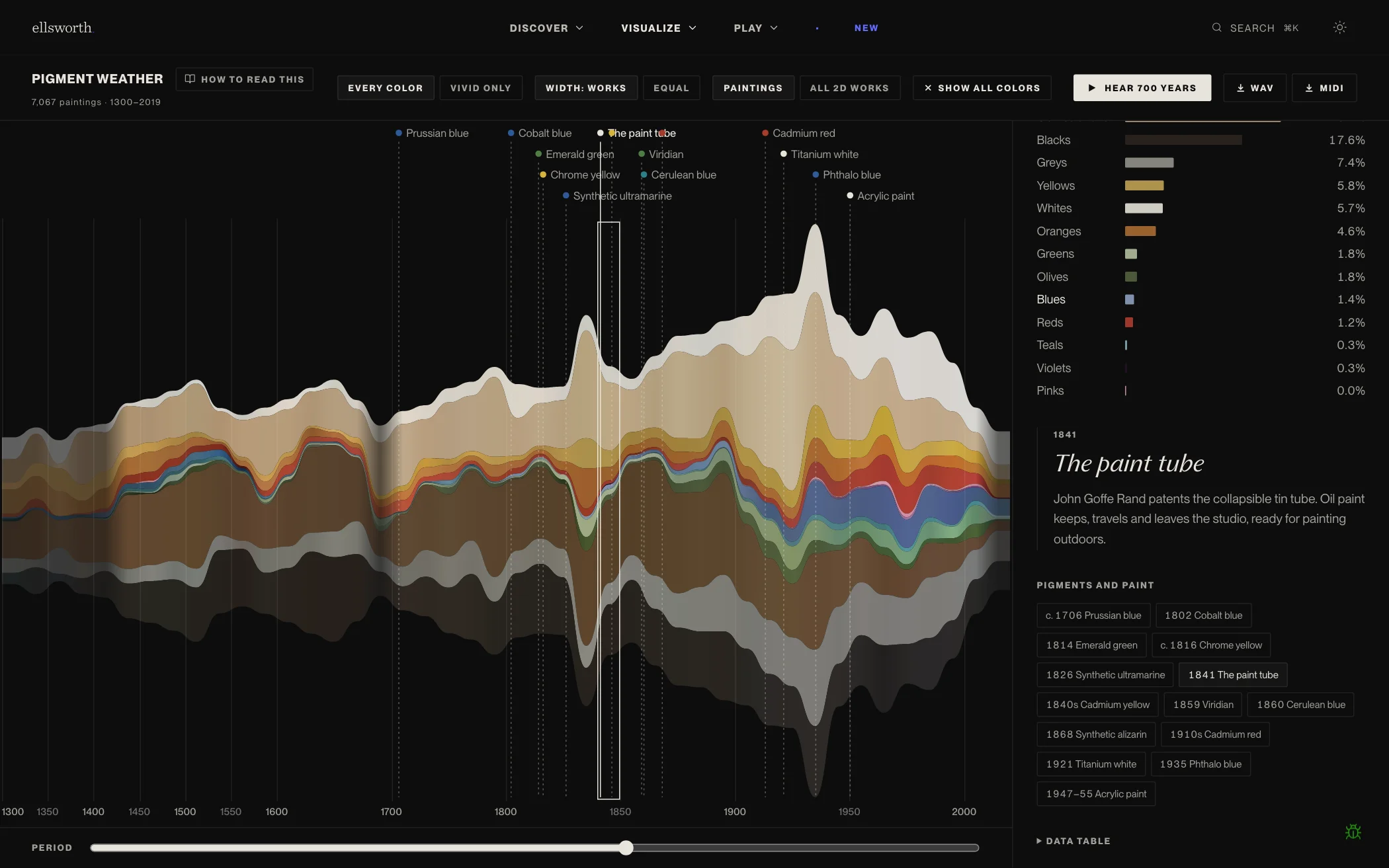Select the Blues color row
This screenshot has height=868, width=1389.
[1200, 299]
